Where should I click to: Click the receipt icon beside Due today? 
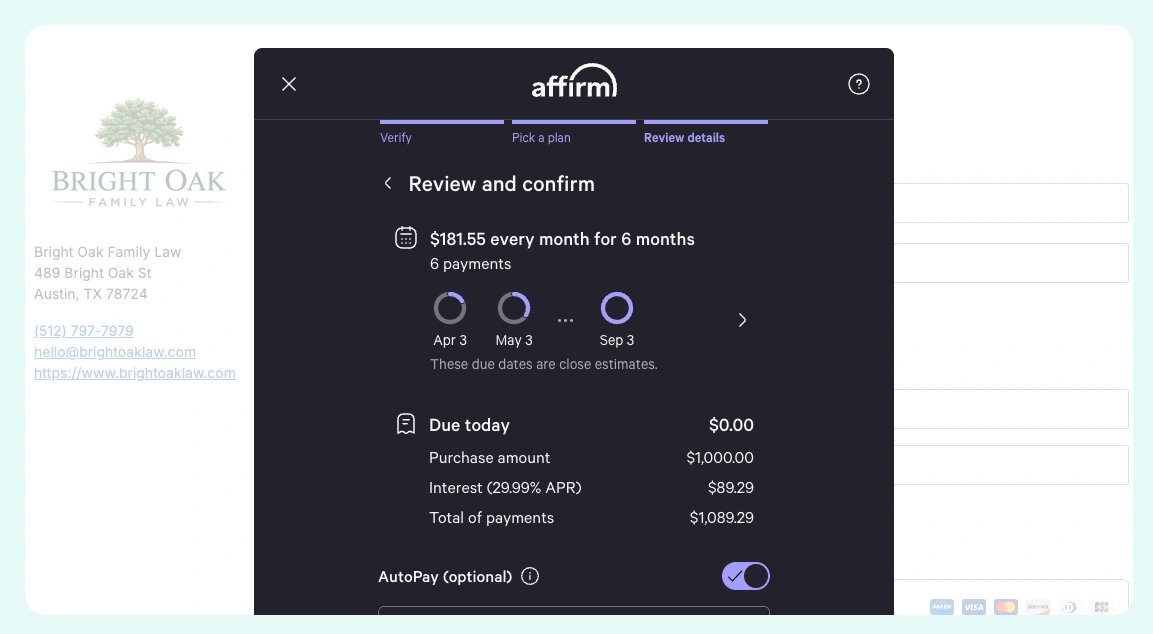pyautogui.click(x=406, y=424)
